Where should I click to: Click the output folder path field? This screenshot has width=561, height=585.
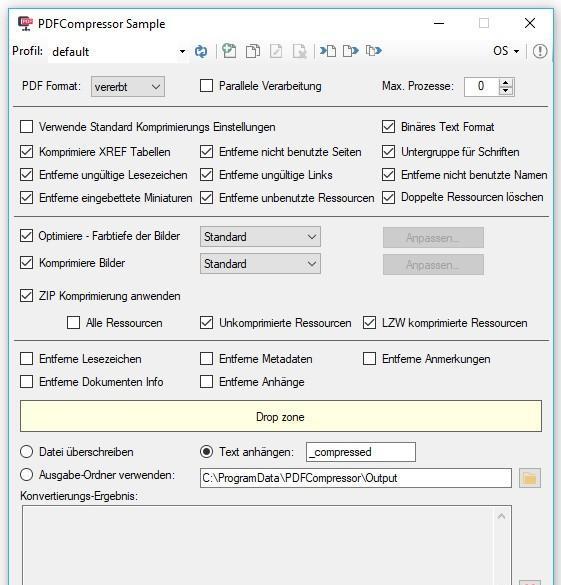(355, 478)
